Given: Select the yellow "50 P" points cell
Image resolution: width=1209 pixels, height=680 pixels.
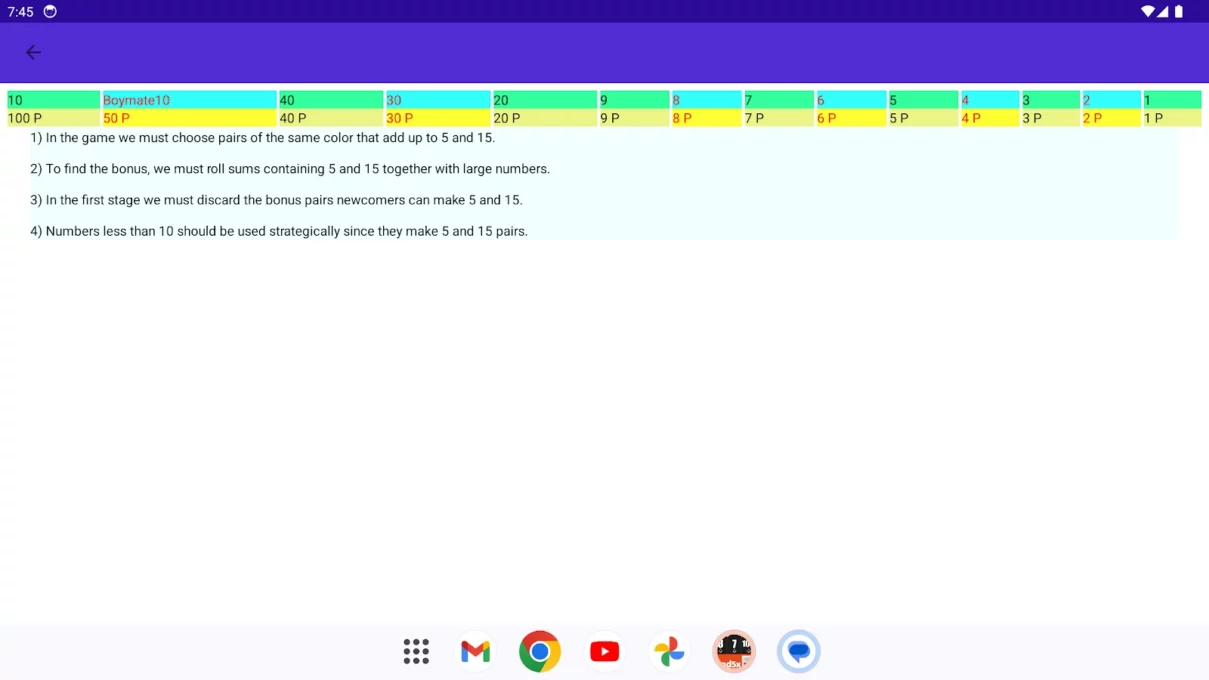Looking at the screenshot, I should click(x=189, y=118).
